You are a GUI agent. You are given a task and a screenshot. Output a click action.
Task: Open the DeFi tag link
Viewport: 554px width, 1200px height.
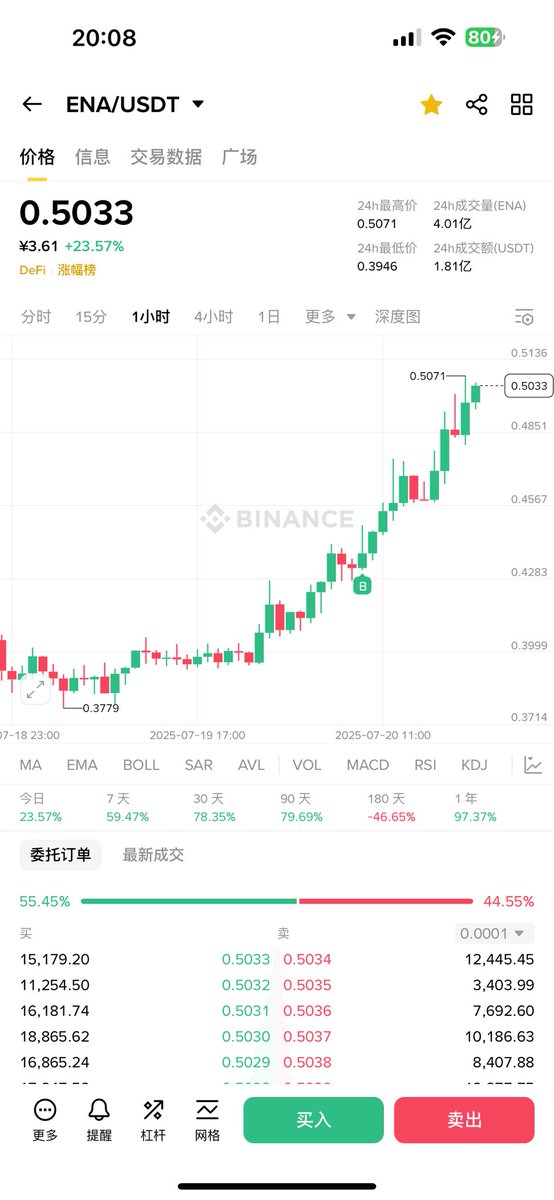[32, 270]
